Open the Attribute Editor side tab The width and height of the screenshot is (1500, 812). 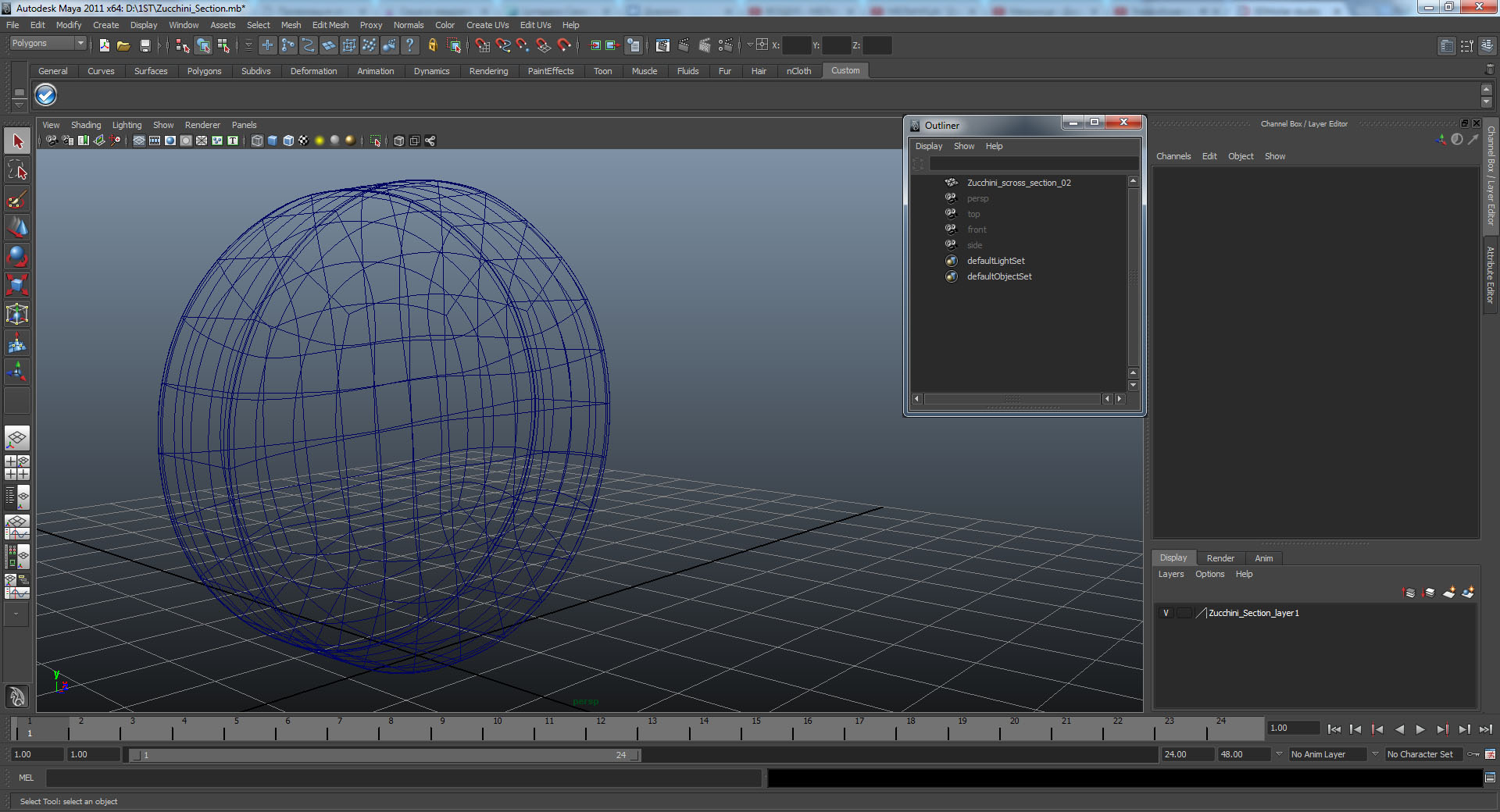pos(1491,275)
